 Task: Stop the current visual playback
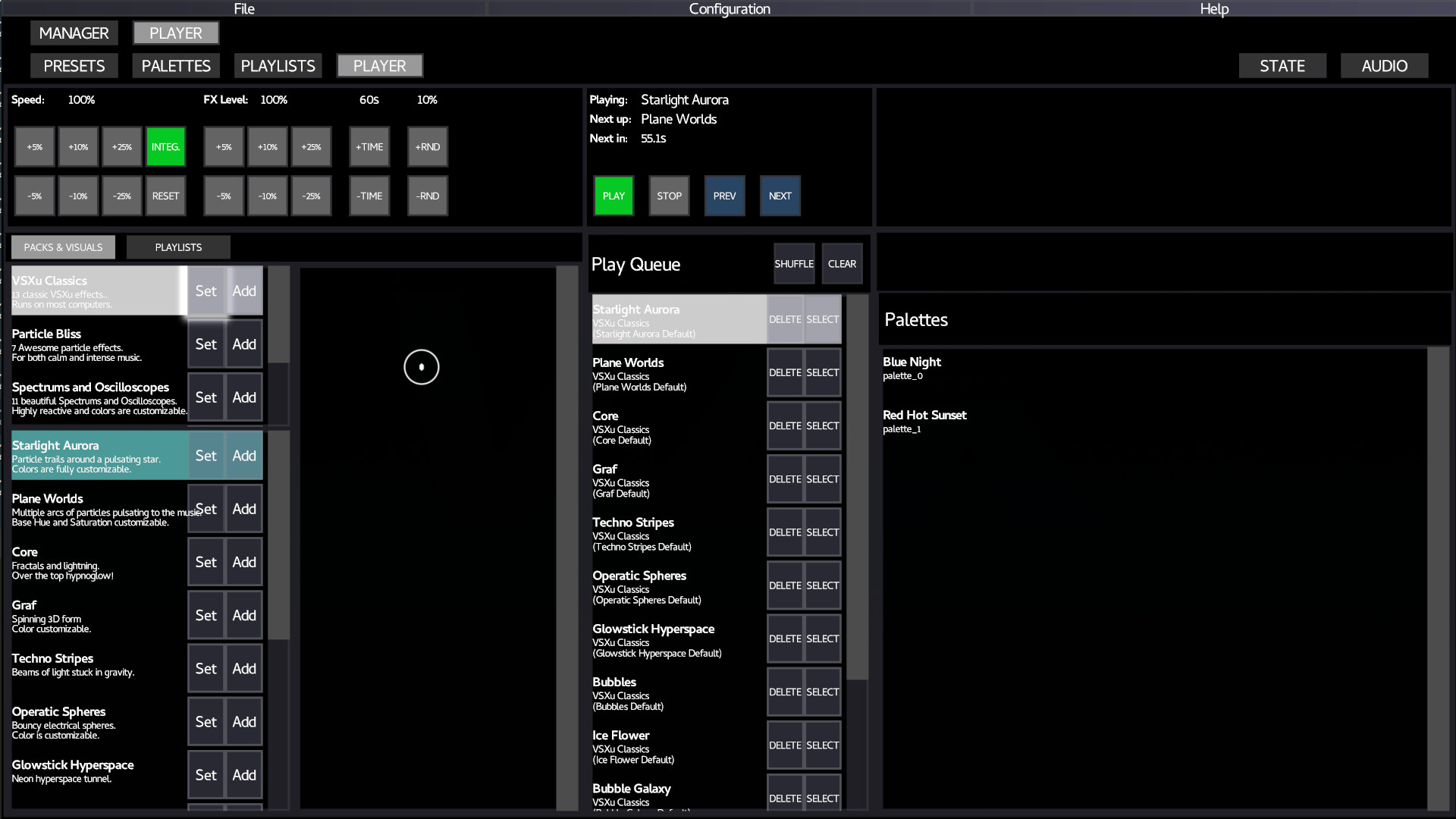pos(668,196)
